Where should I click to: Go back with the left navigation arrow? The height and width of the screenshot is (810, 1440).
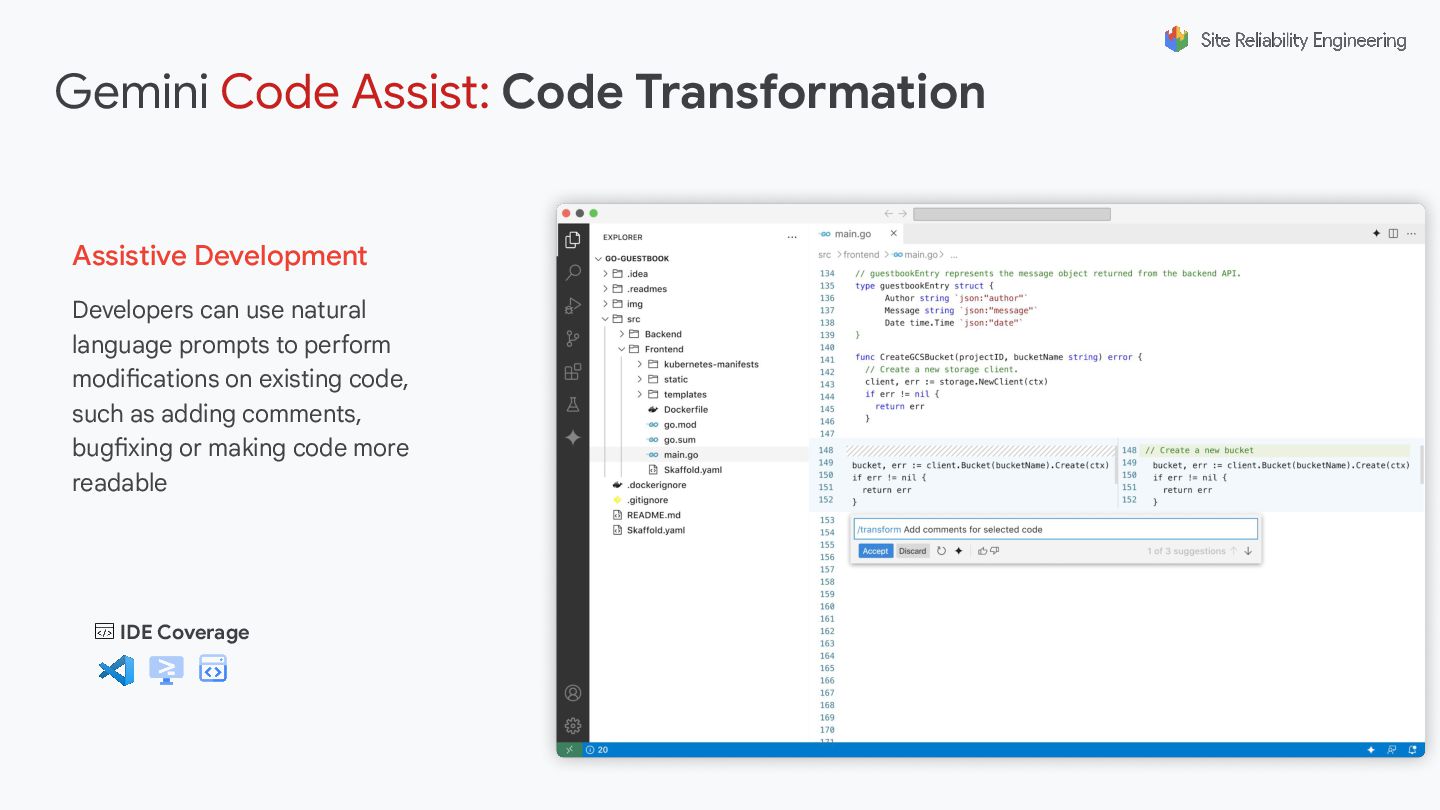[888, 214]
